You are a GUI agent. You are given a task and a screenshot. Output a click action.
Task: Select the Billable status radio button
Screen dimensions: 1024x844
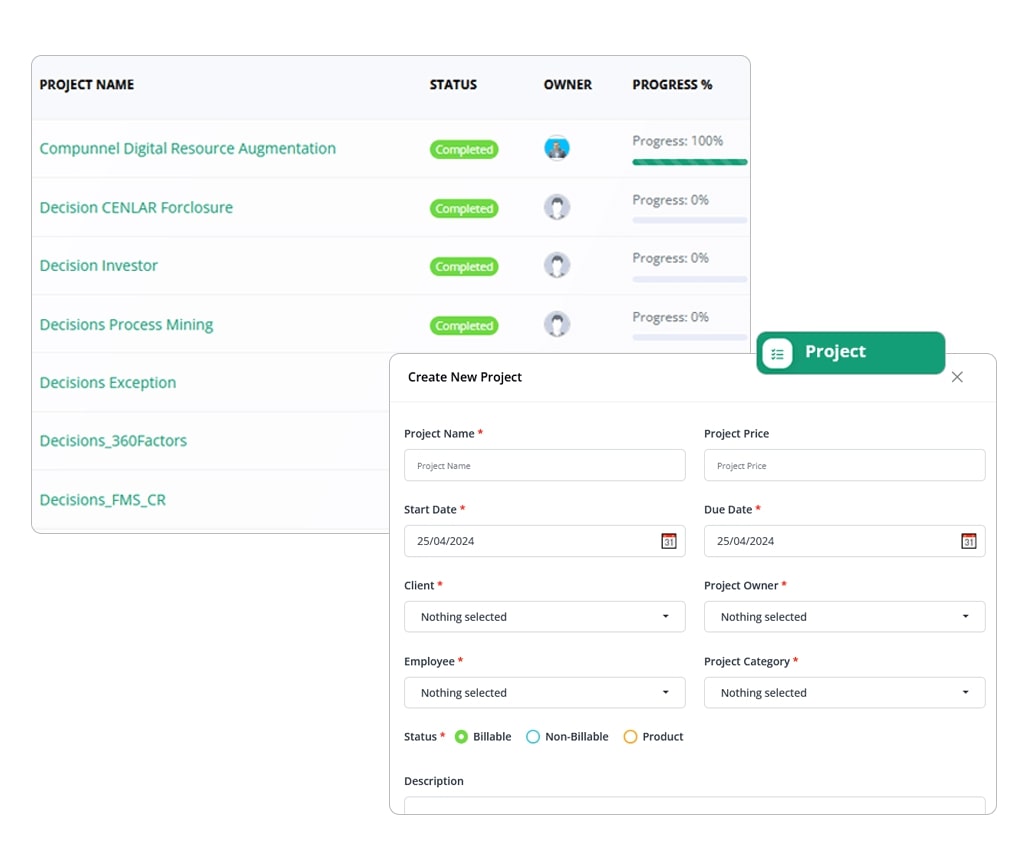(x=461, y=737)
